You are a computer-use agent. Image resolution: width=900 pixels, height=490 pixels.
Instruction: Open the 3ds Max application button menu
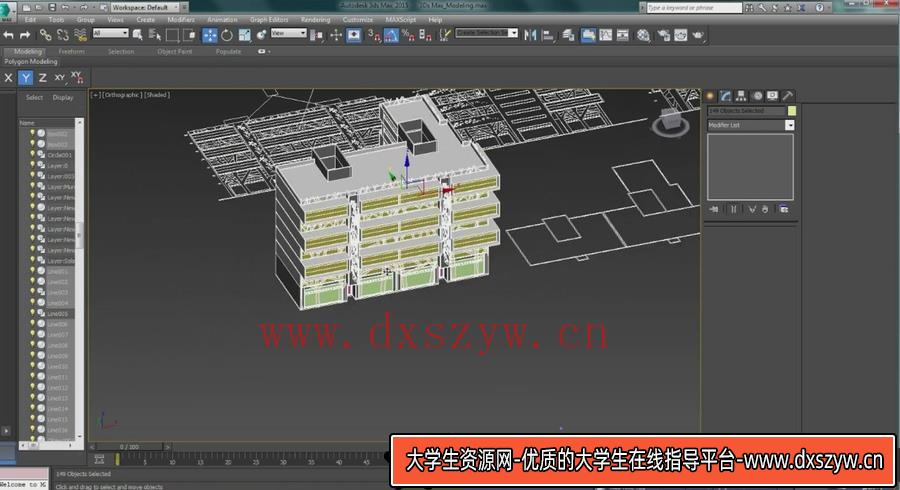click(7, 10)
